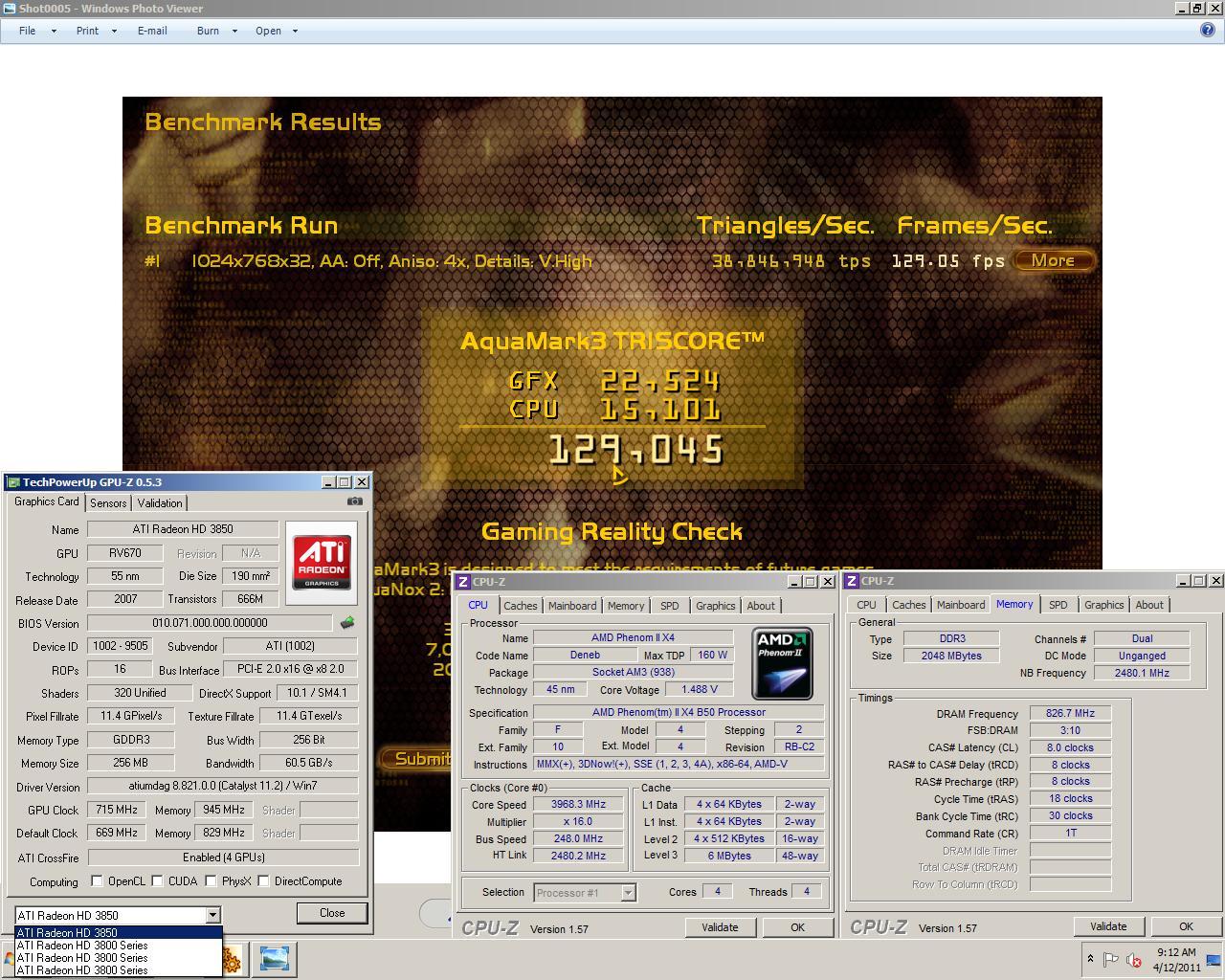Select GPU-Z Graphics Card tab
Screen dimensions: 1225x980
tap(47, 501)
